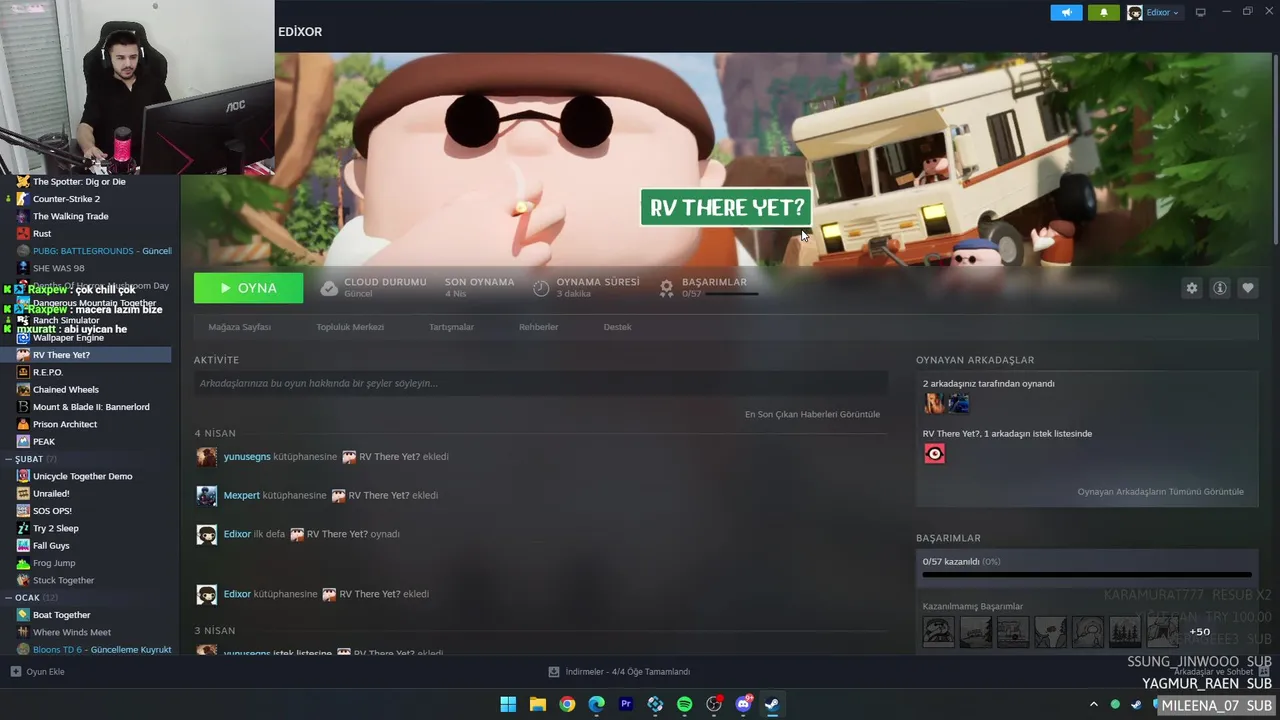Screen dimensions: 1280x720
Task: Open the Rehberler tab
Action: [538, 327]
